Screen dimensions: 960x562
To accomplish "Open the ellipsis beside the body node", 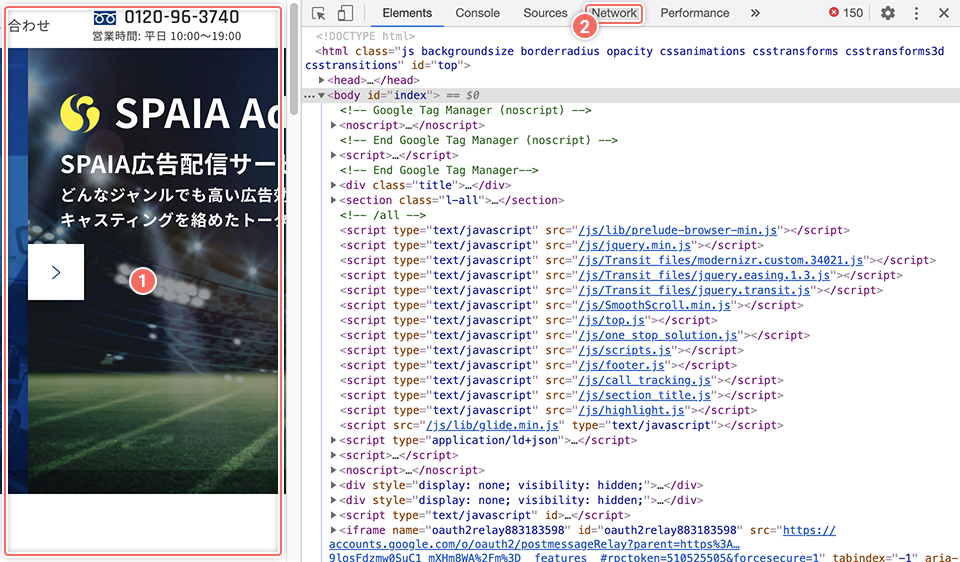I will [x=310, y=96].
